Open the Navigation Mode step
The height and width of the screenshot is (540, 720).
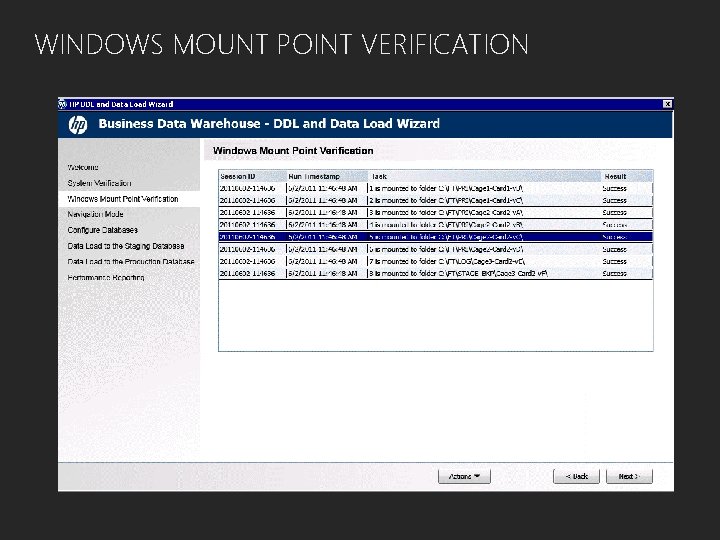click(x=95, y=214)
